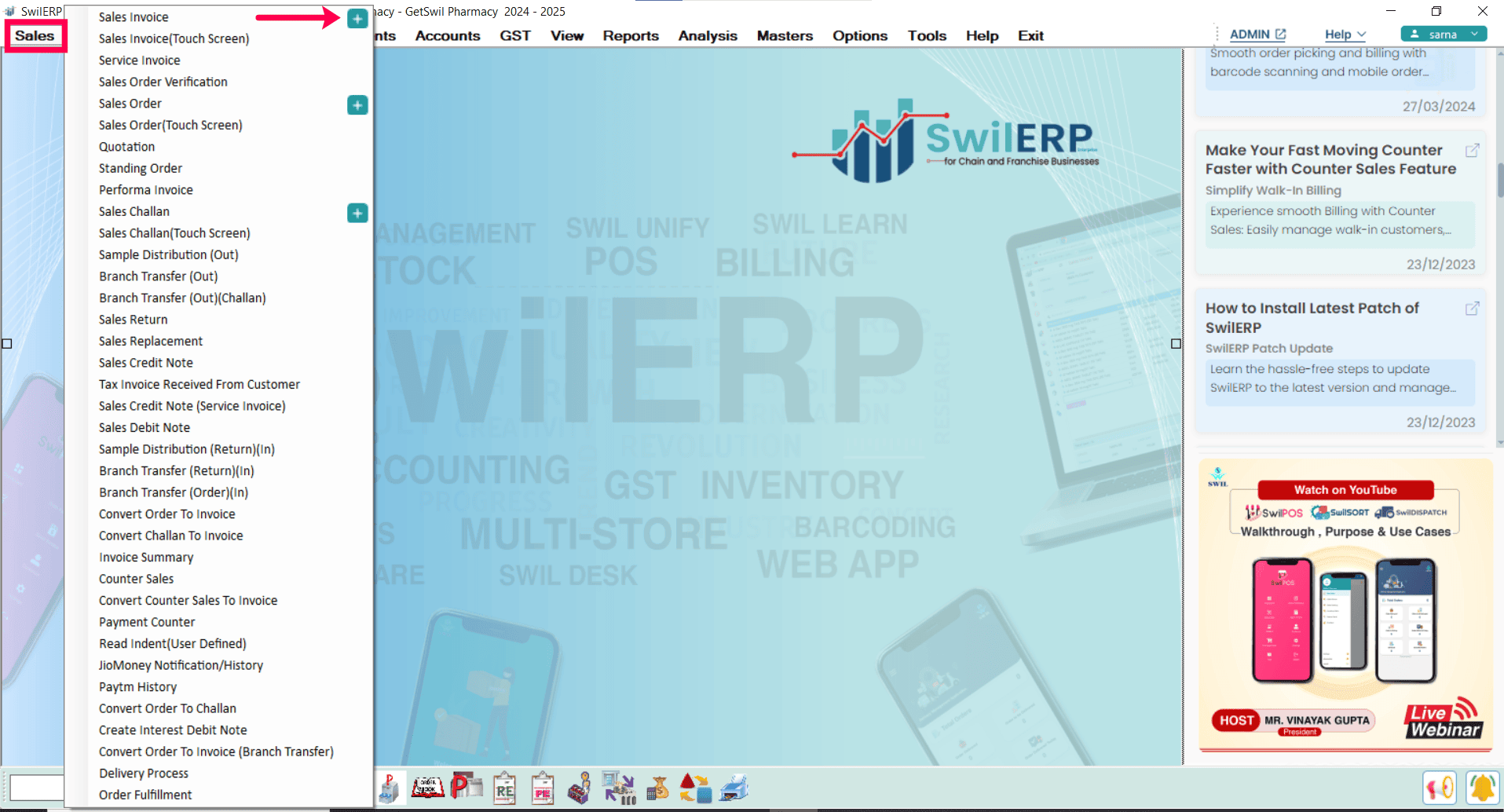Screen dimensions: 1504x812
Task: Open the Order Book toolbar icon
Action: click(428, 788)
